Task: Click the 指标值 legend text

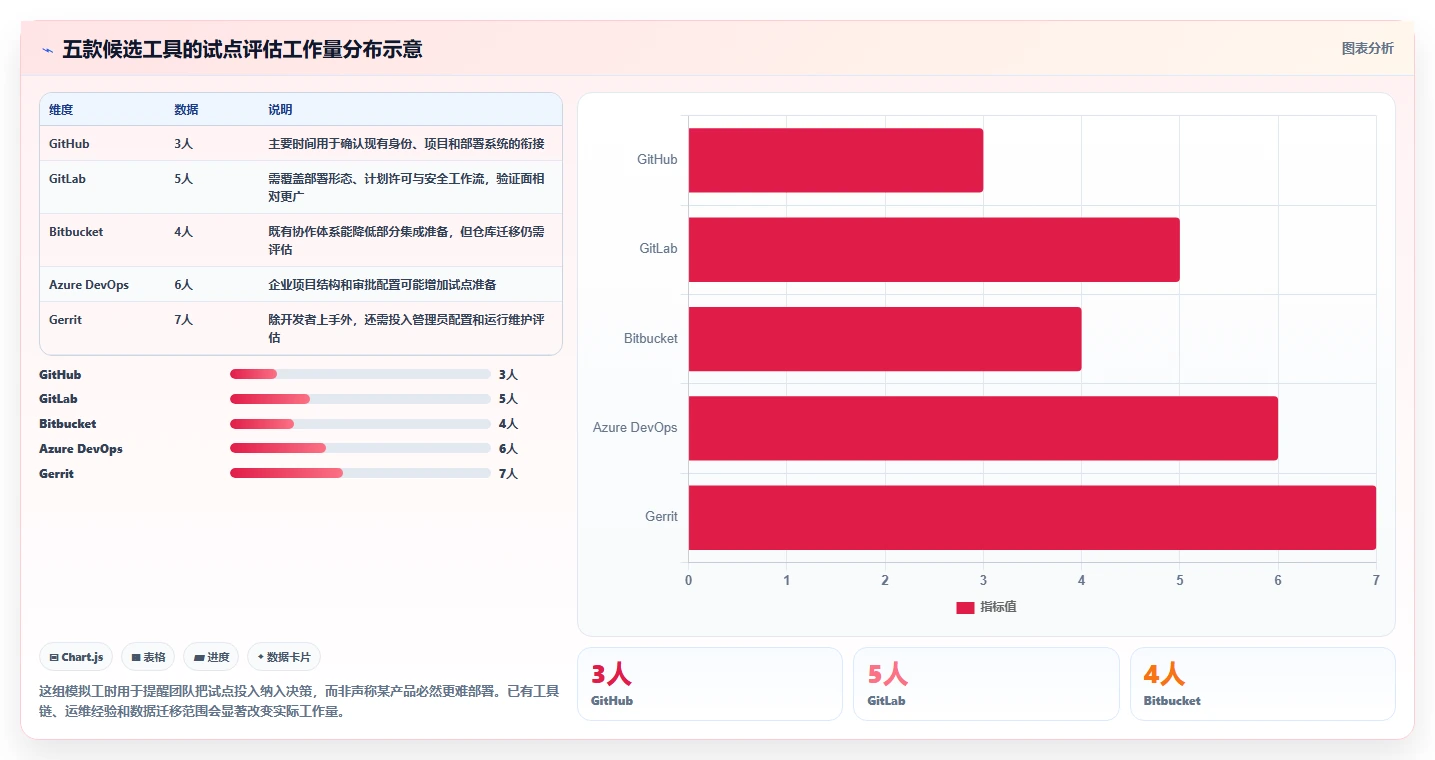Action: click(x=998, y=607)
